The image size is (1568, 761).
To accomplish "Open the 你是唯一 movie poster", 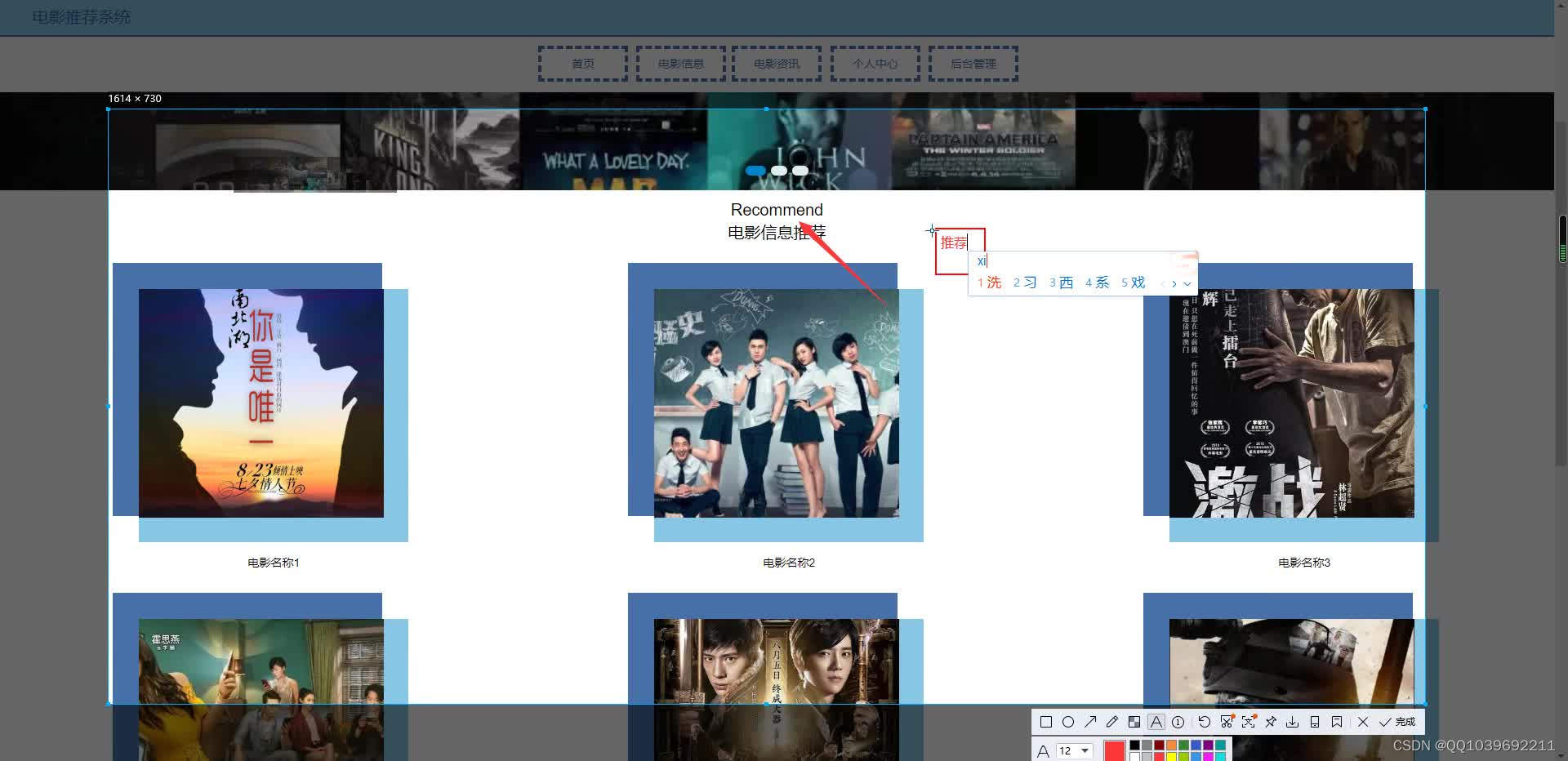I will point(261,403).
